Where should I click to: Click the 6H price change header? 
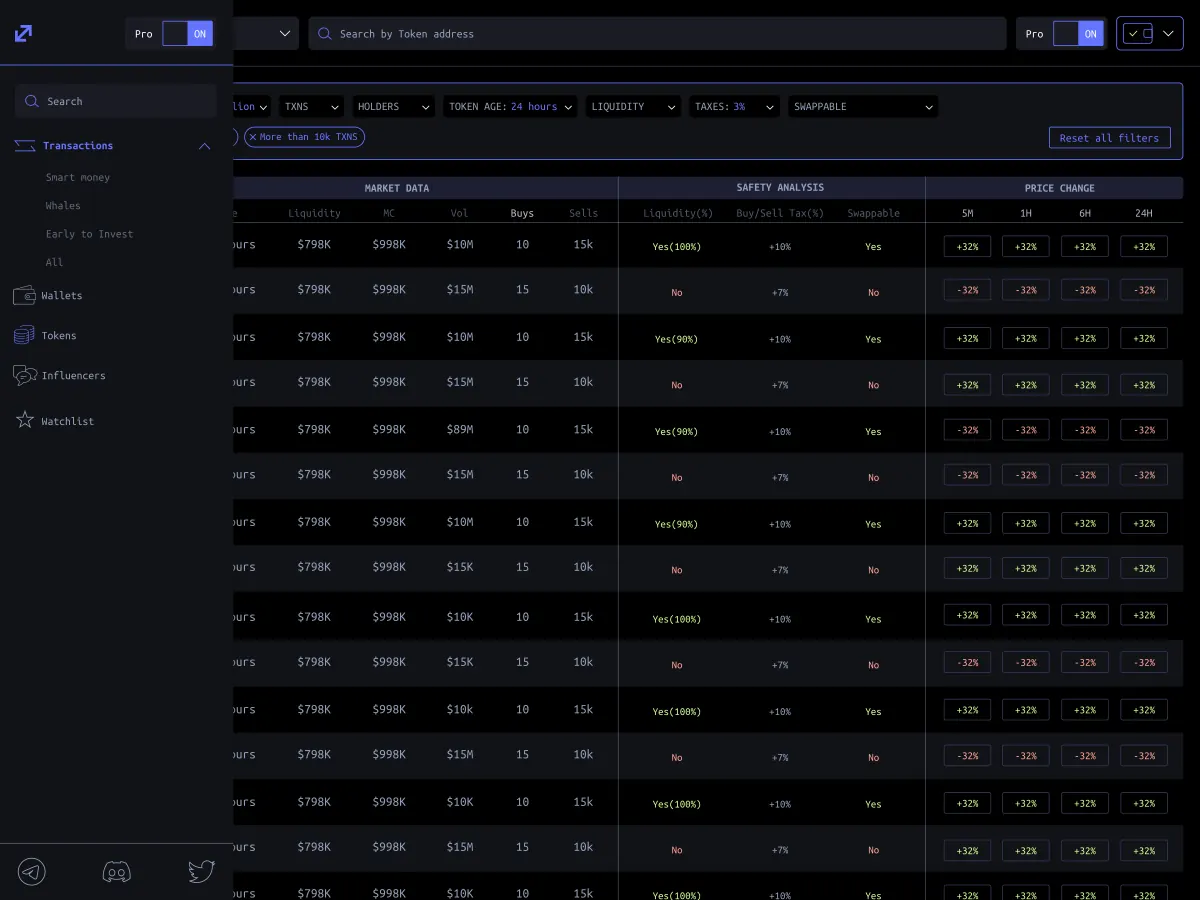1085,213
